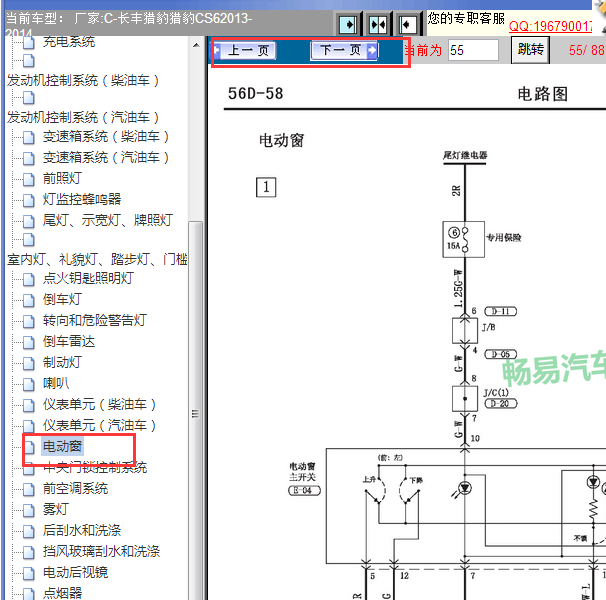Click the page icon beside 挡风玻璃刮水和洗涤
The height and width of the screenshot is (600, 606).
coord(29,552)
